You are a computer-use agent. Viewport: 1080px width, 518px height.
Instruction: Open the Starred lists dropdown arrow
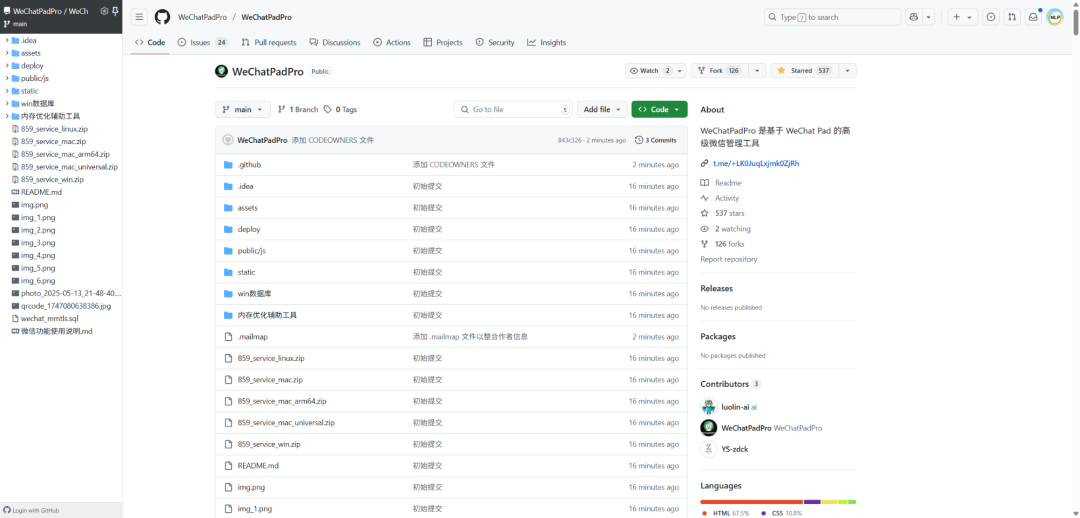click(847, 71)
